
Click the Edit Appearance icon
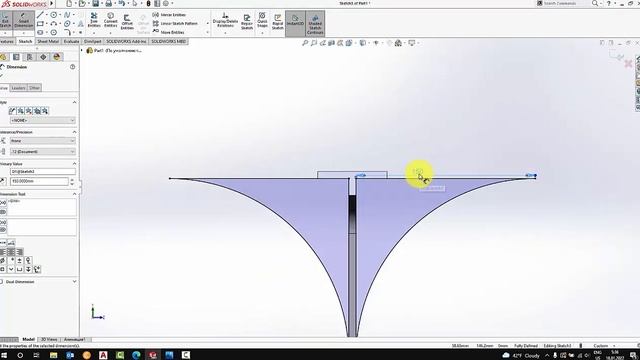[389, 43]
